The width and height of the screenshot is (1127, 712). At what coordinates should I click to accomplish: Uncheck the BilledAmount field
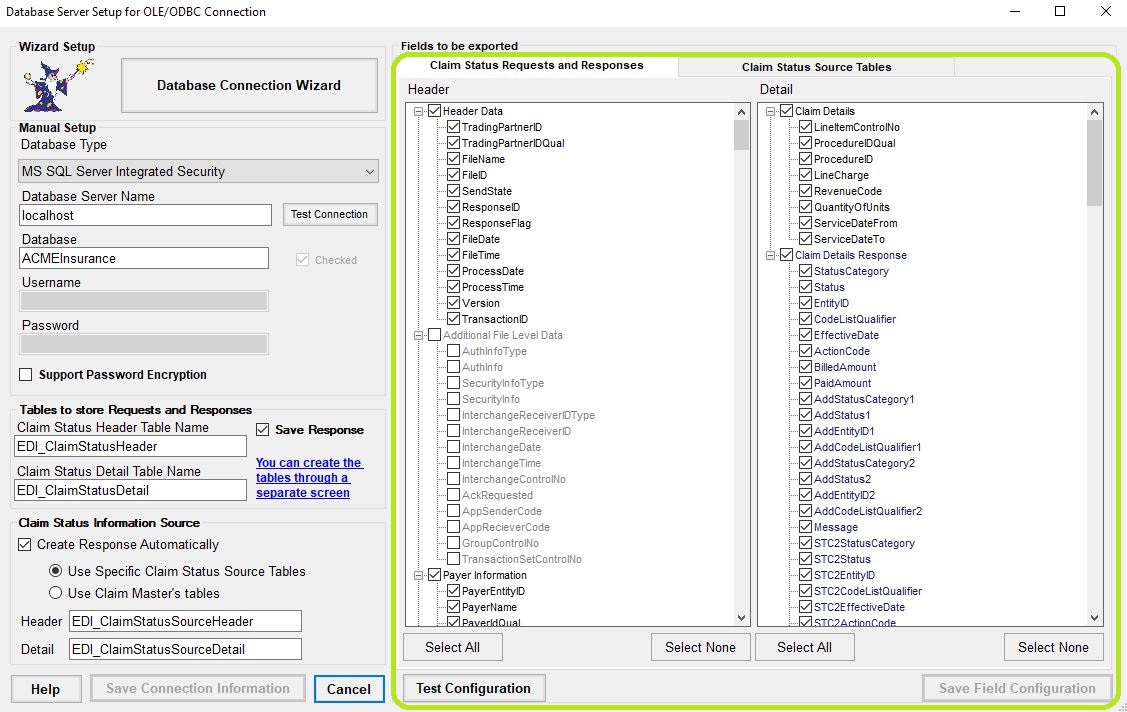(x=806, y=367)
